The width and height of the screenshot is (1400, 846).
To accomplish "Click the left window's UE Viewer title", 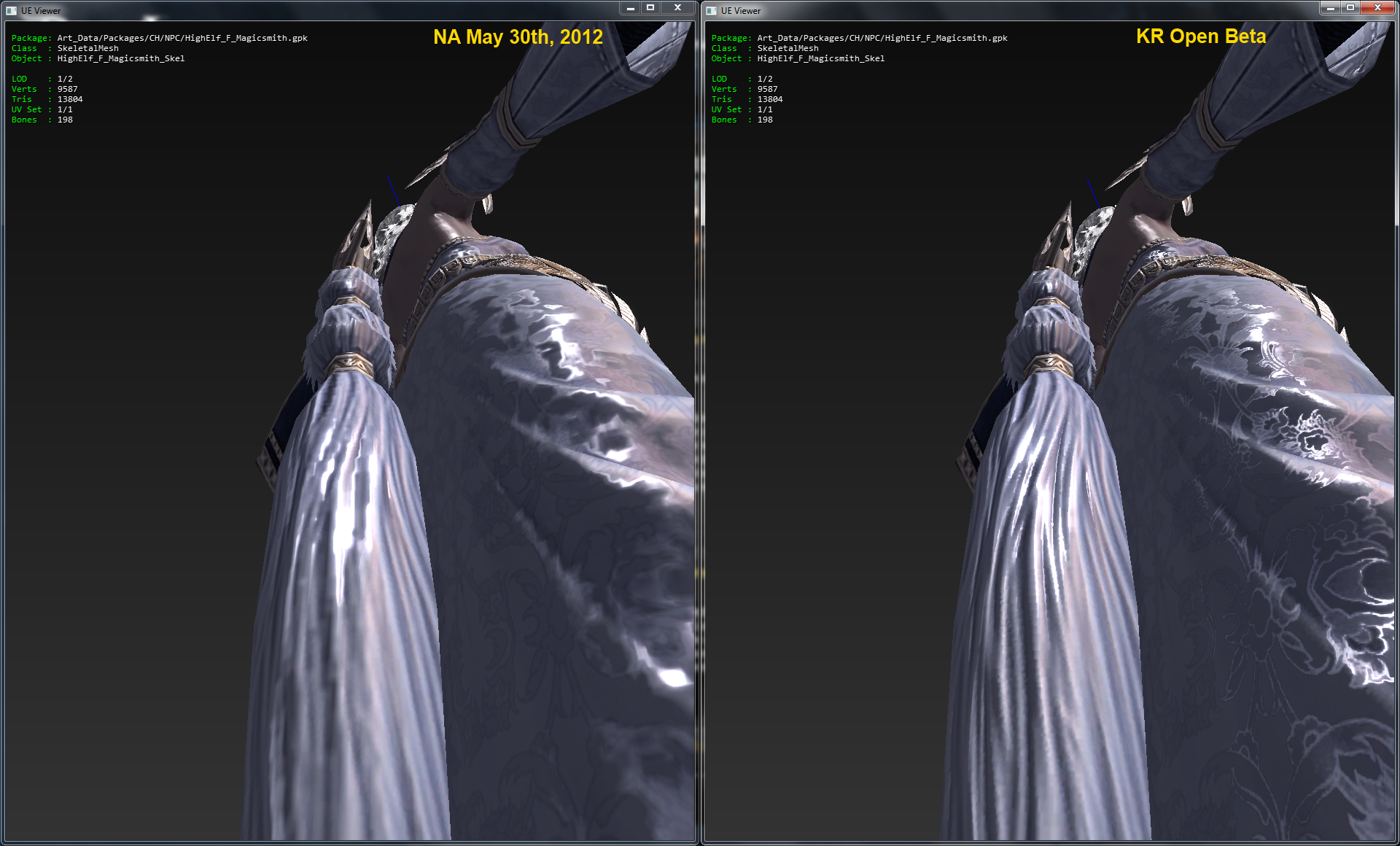I will click(41, 10).
